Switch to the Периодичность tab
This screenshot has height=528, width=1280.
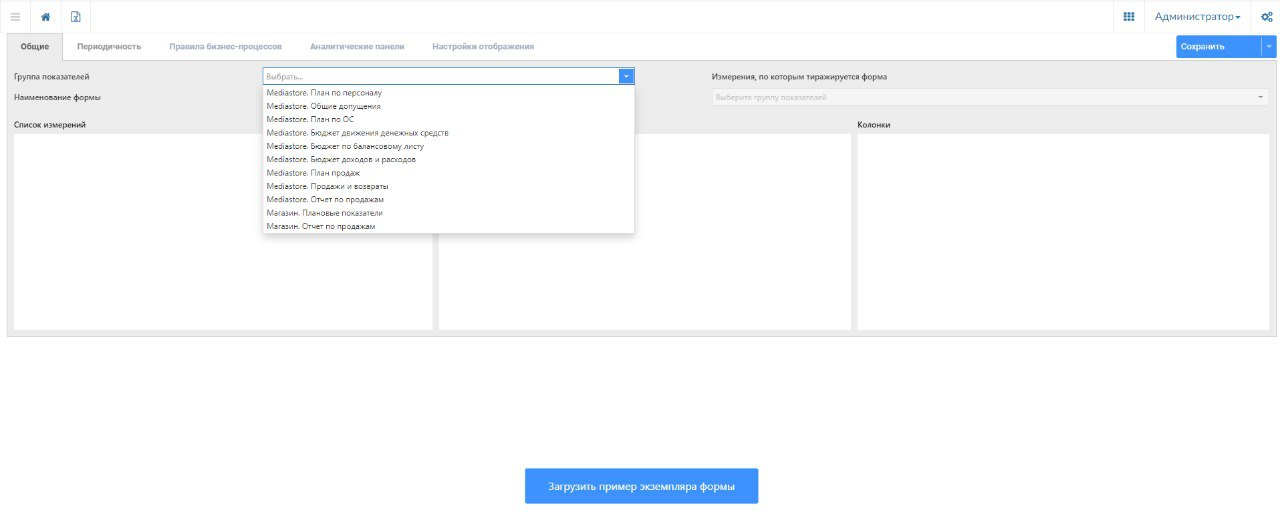coord(109,46)
